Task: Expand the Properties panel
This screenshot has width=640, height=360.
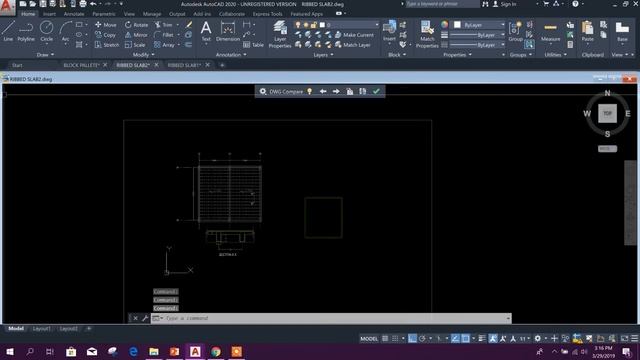Action: [457, 55]
